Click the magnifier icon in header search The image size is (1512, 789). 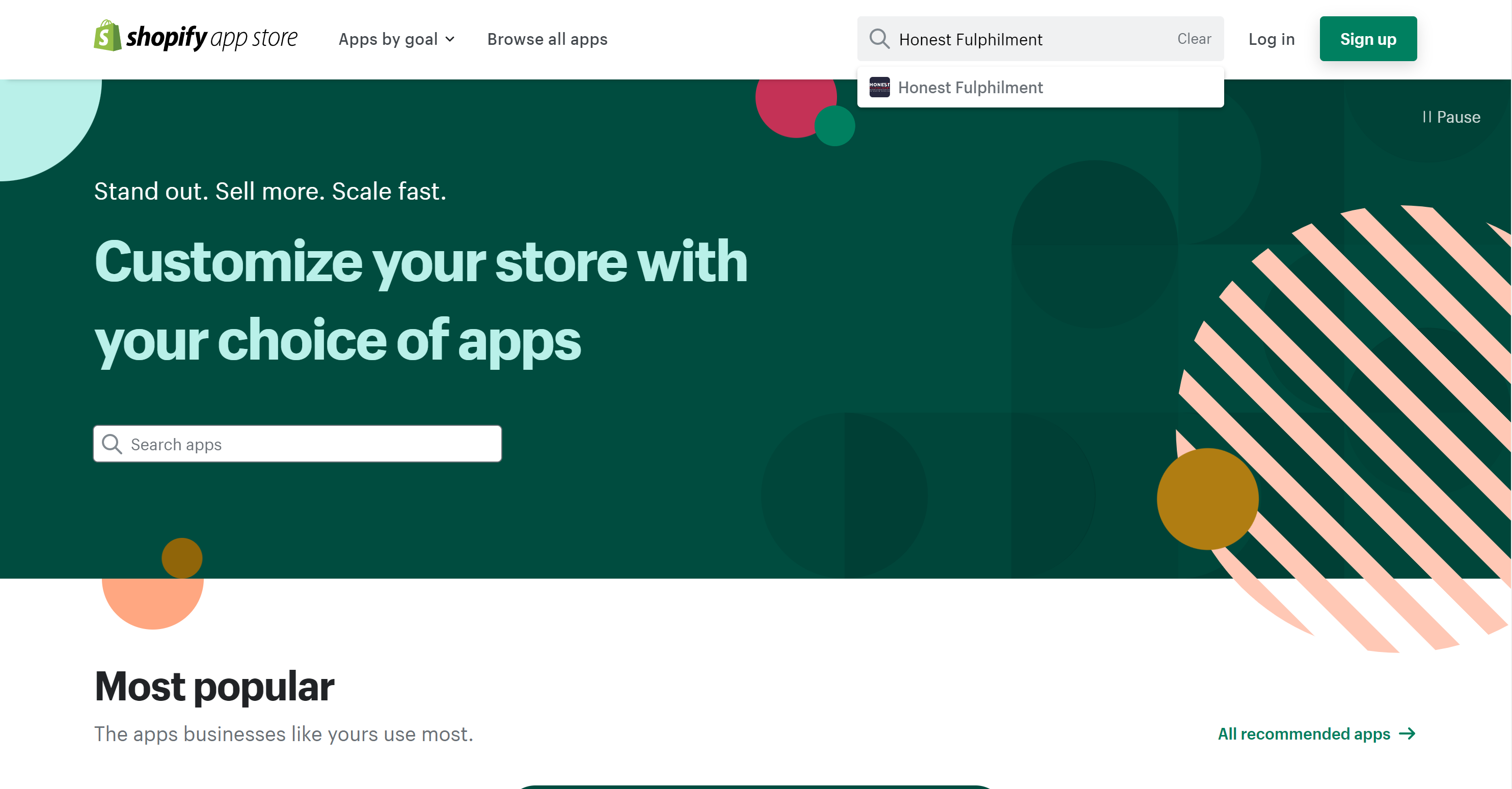click(x=879, y=39)
